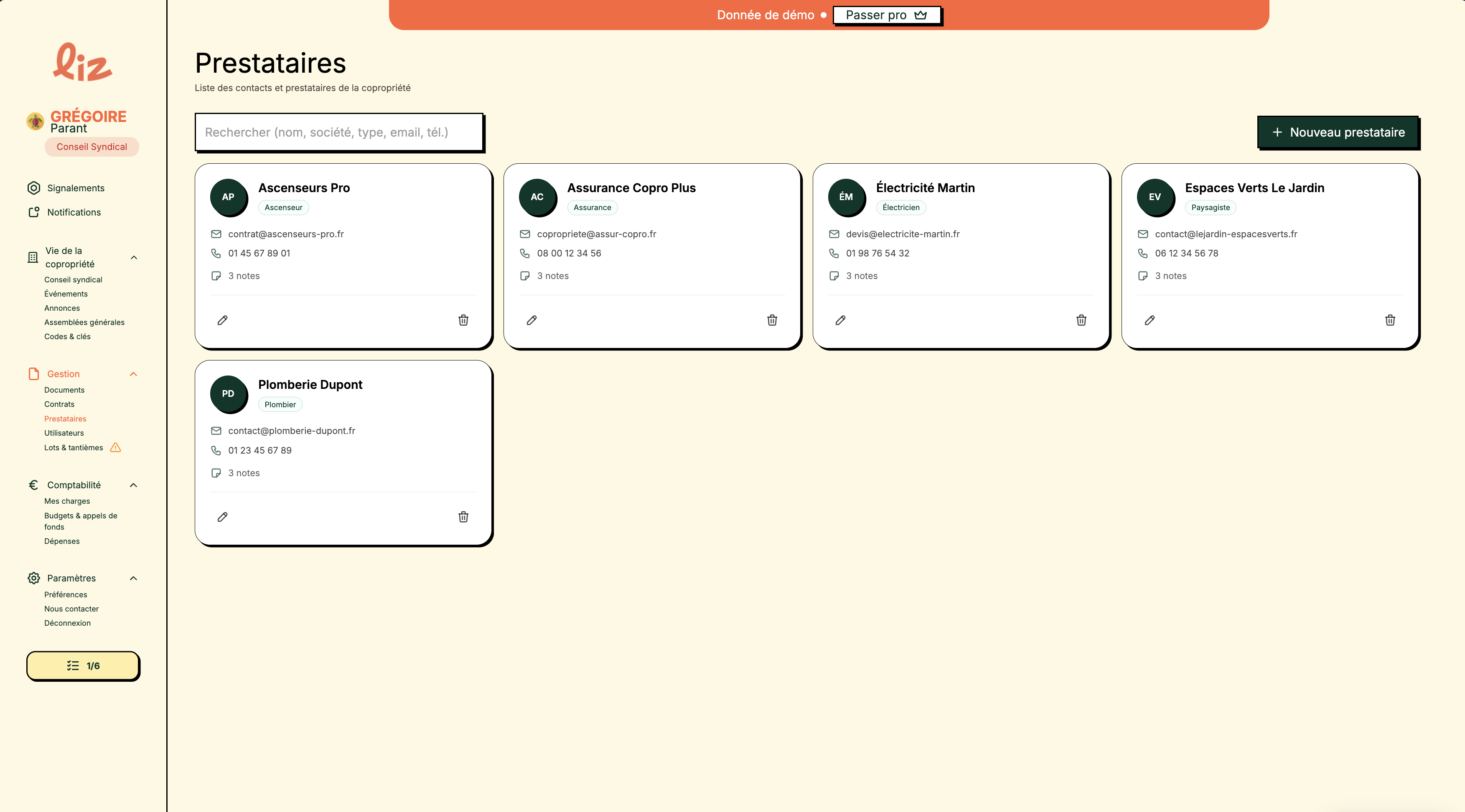This screenshot has height=812, width=1465.
Task: Delete Ascenseurs Pro using its trash icon
Action: (463, 320)
